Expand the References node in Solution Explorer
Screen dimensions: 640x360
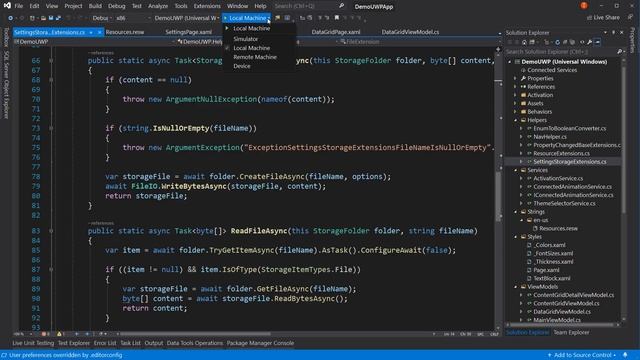pos(515,87)
